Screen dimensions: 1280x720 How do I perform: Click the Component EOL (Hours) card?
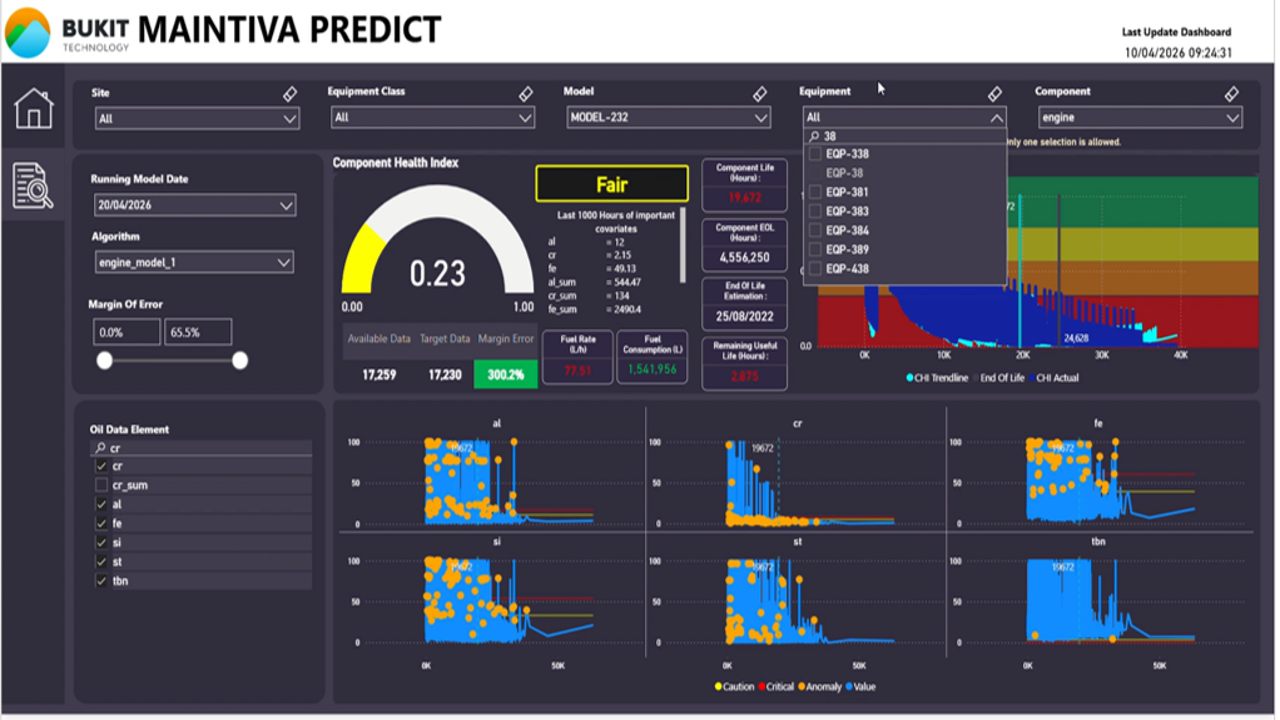(x=744, y=244)
